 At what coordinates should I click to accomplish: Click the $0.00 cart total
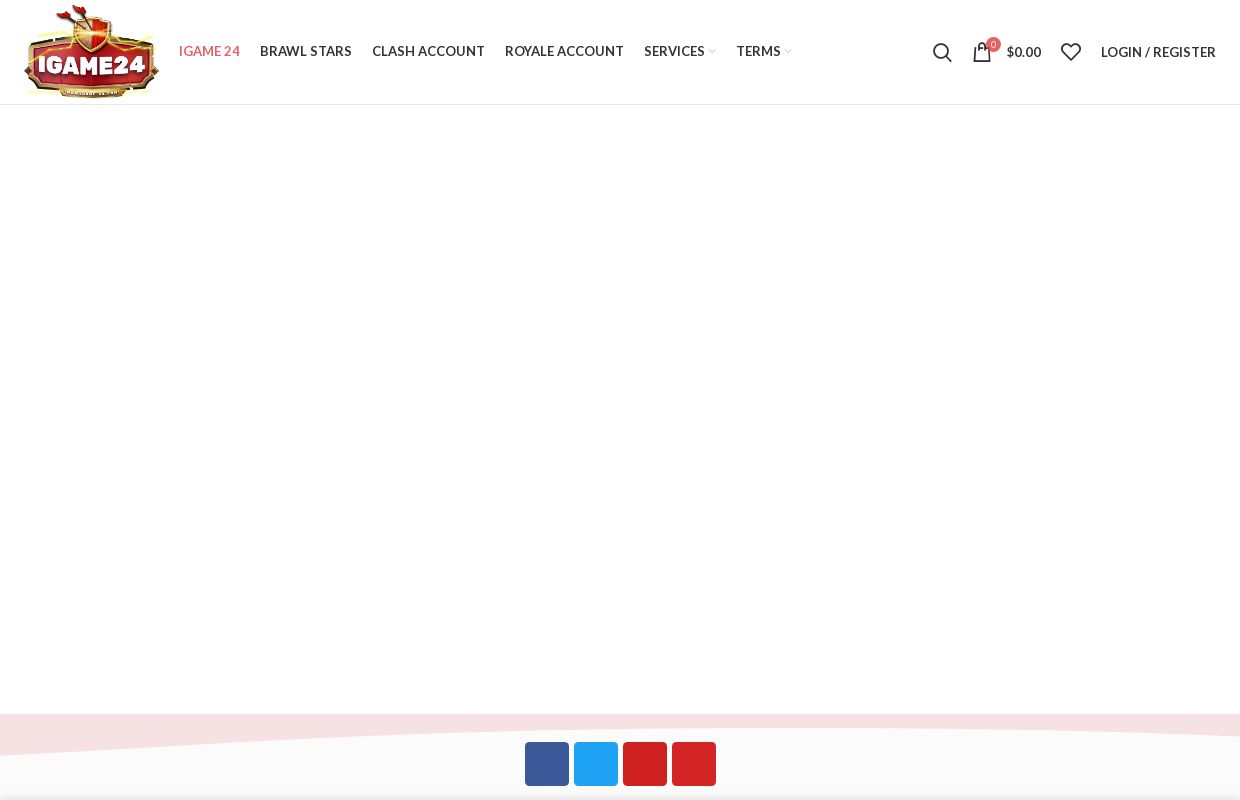pos(1024,52)
